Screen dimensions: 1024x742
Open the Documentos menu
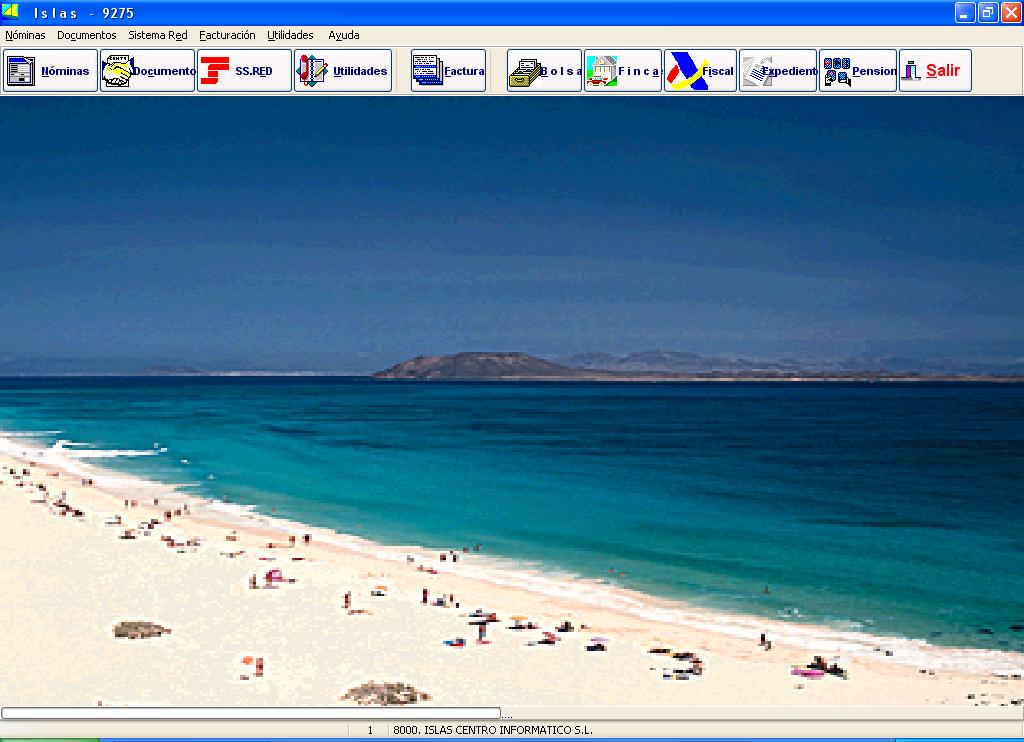click(x=87, y=35)
